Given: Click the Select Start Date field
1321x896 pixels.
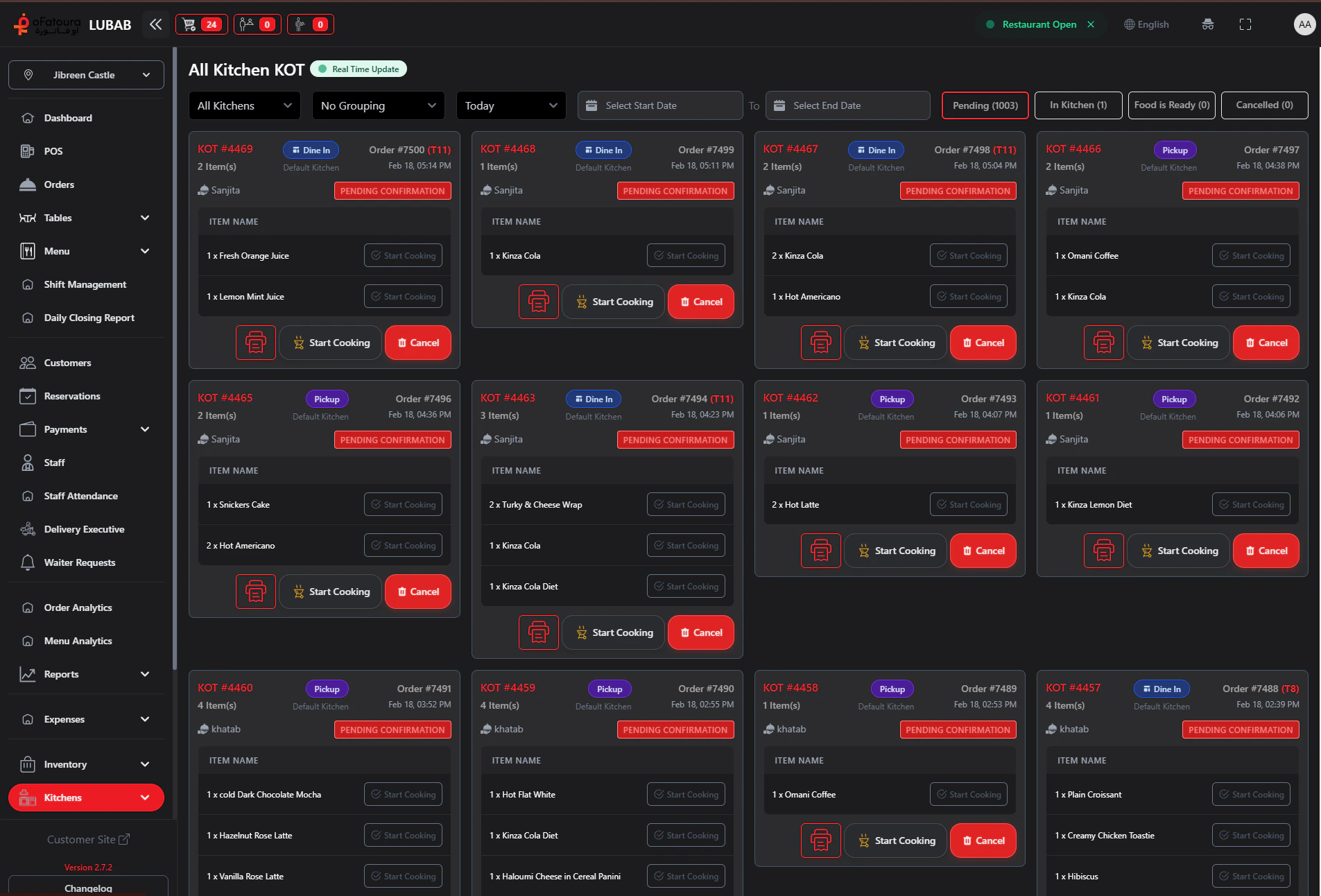Looking at the screenshot, I should [660, 105].
